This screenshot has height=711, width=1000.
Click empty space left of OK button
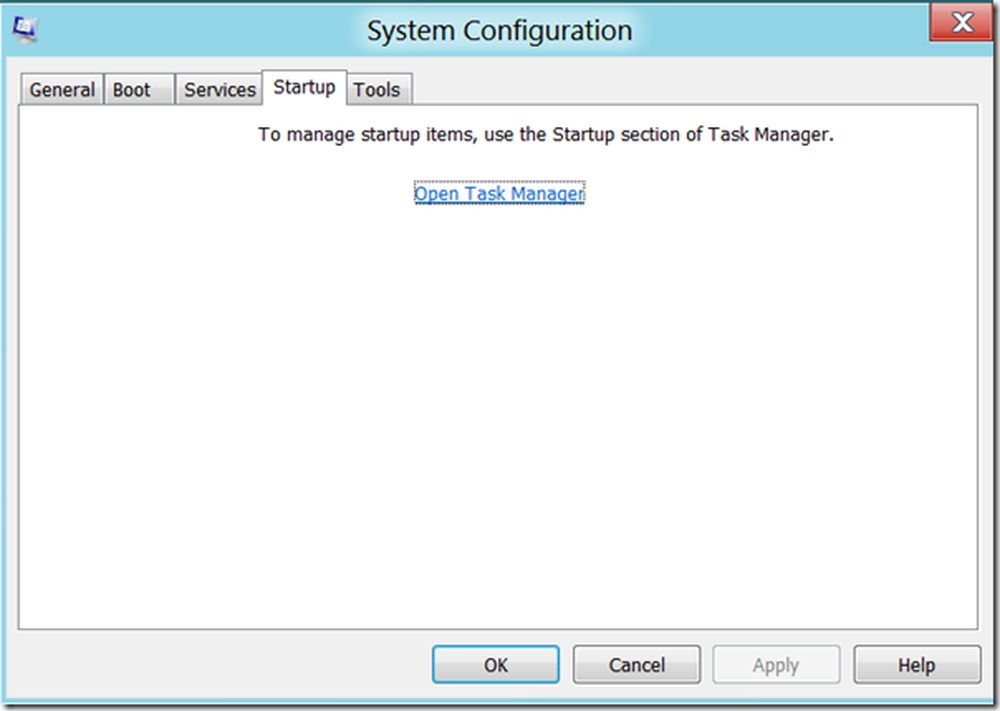[x=220, y=665]
